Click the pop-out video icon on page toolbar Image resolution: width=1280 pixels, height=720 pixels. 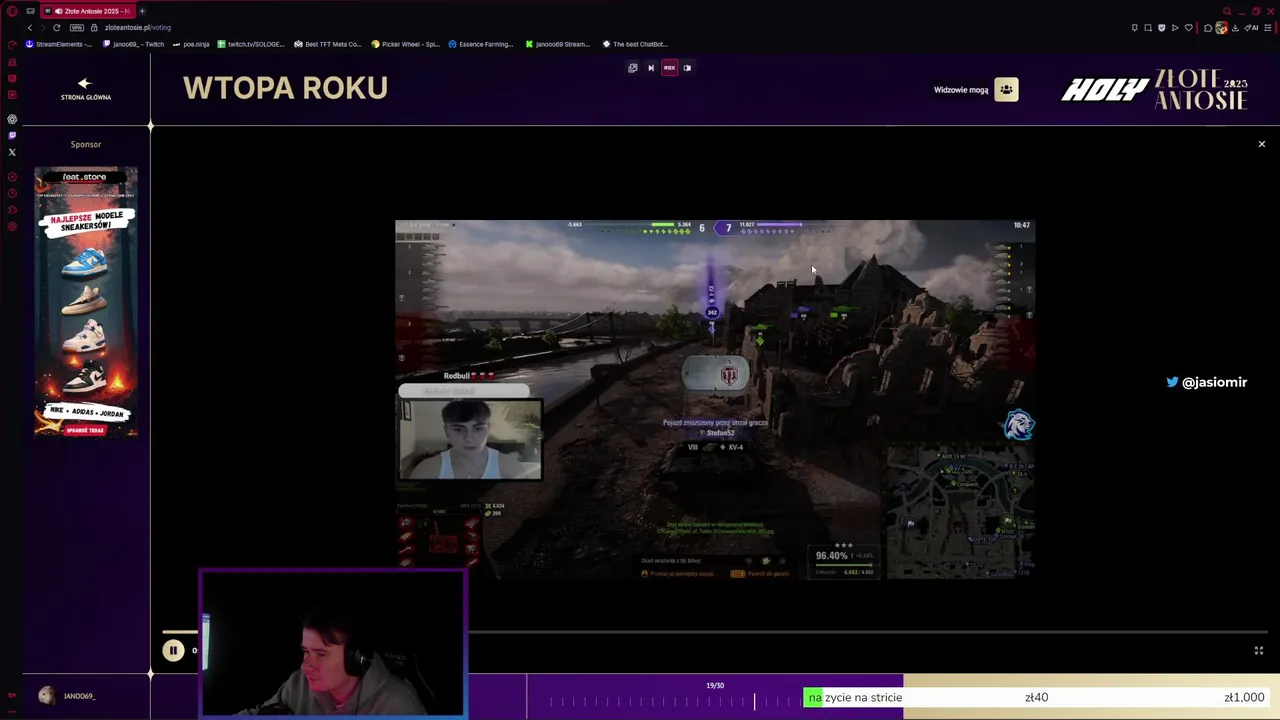click(x=632, y=68)
